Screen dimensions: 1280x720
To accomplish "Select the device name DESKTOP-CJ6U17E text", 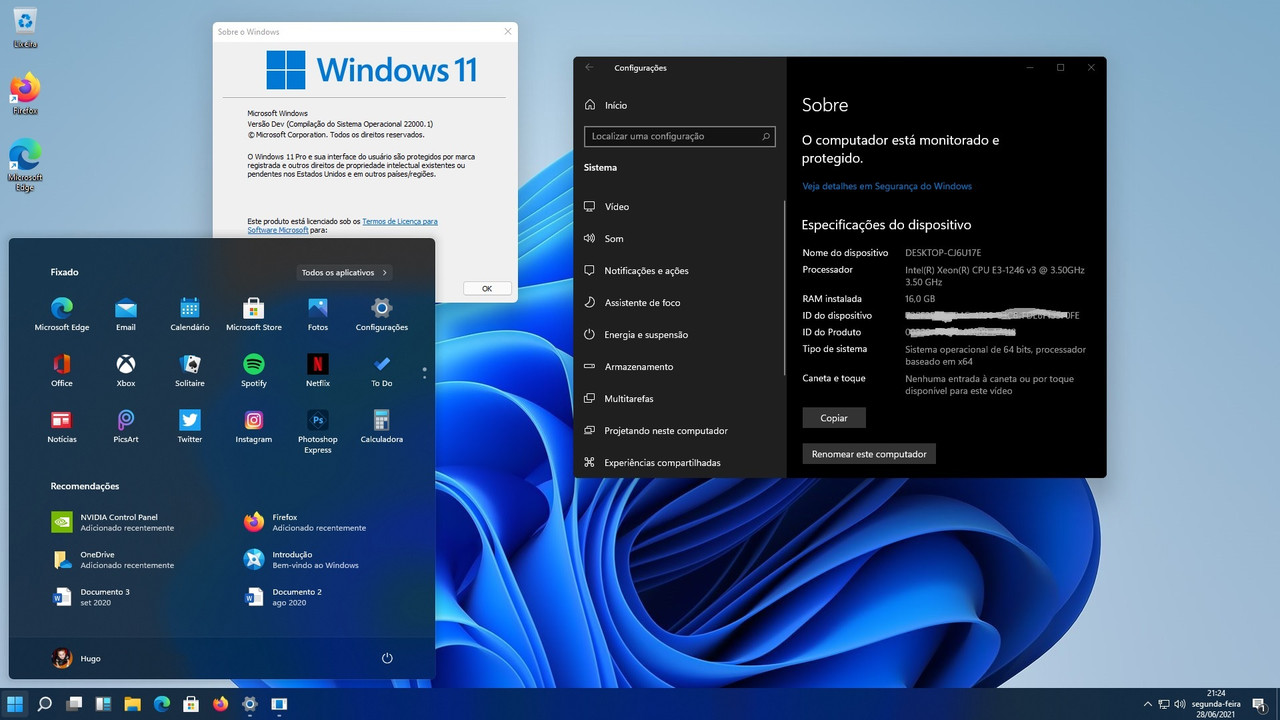I will coord(943,253).
